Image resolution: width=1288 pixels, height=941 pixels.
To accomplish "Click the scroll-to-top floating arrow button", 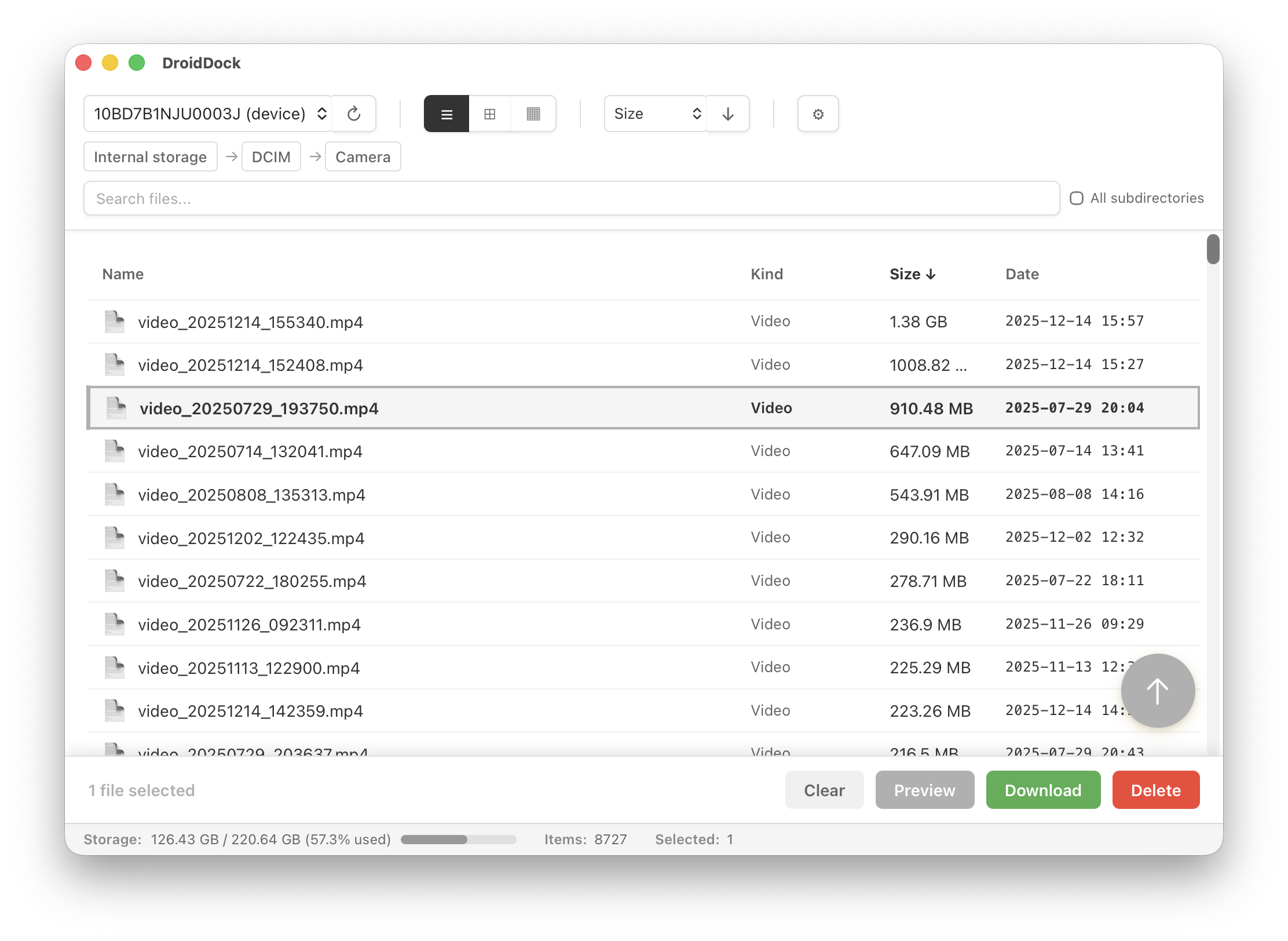I will [x=1157, y=690].
